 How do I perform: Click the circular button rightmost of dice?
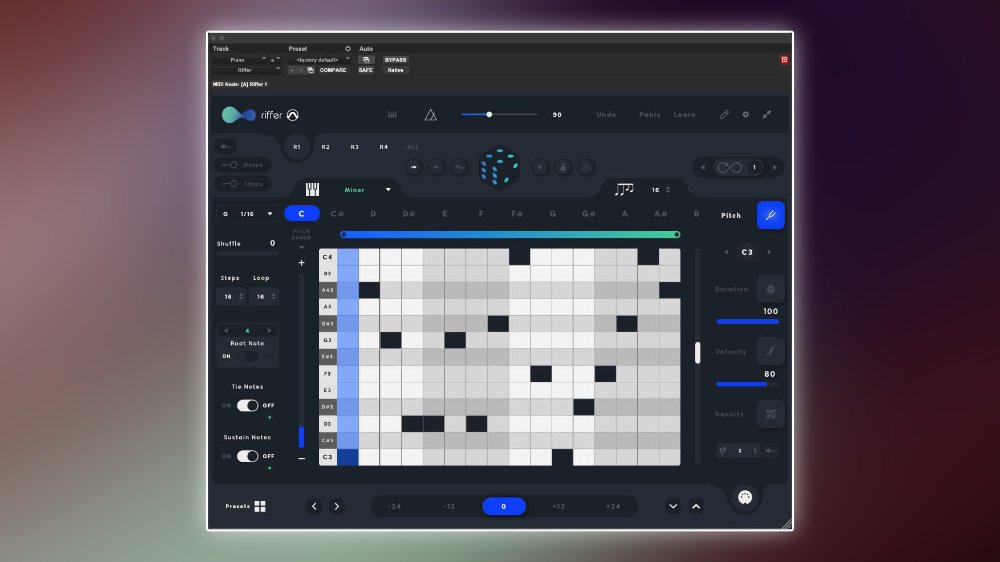pos(585,167)
